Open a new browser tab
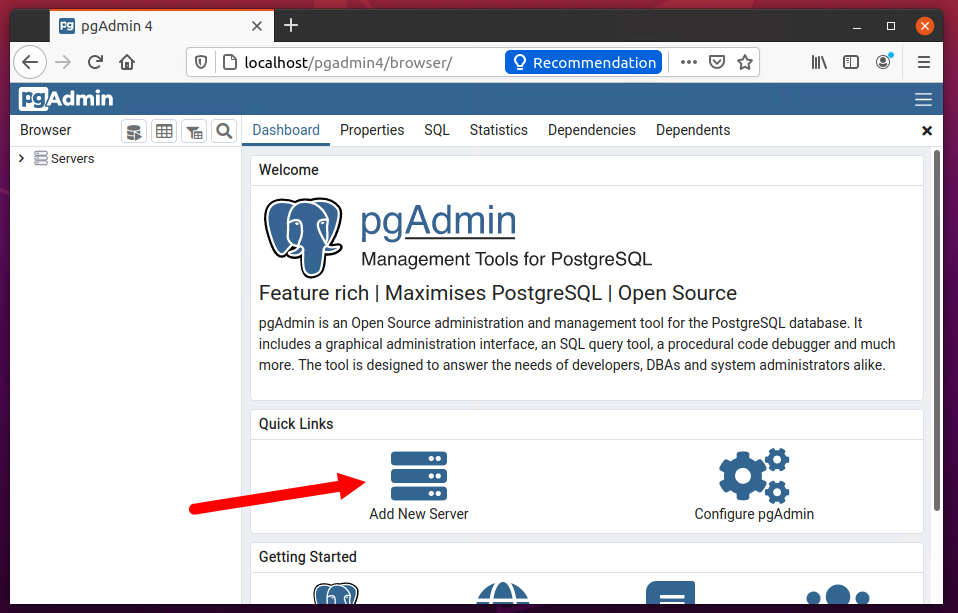This screenshot has height=613, width=958. tap(291, 26)
